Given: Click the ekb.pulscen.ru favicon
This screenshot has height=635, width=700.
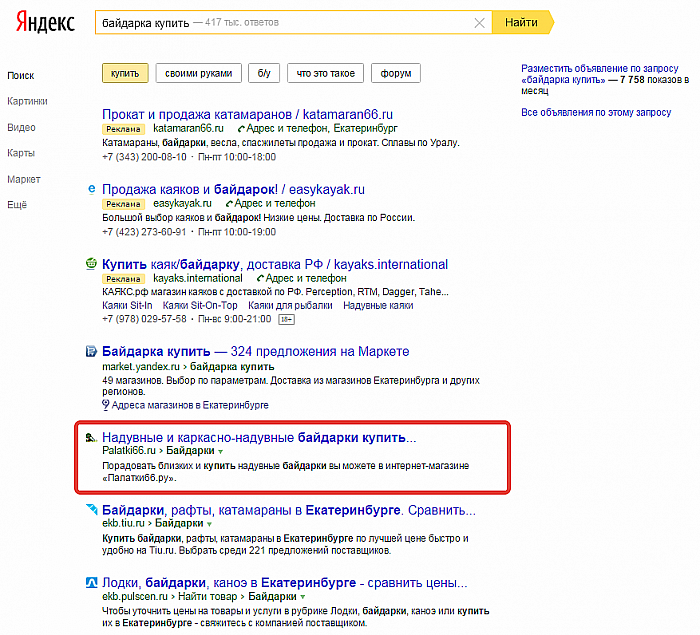Looking at the screenshot, I should [x=91, y=582].
